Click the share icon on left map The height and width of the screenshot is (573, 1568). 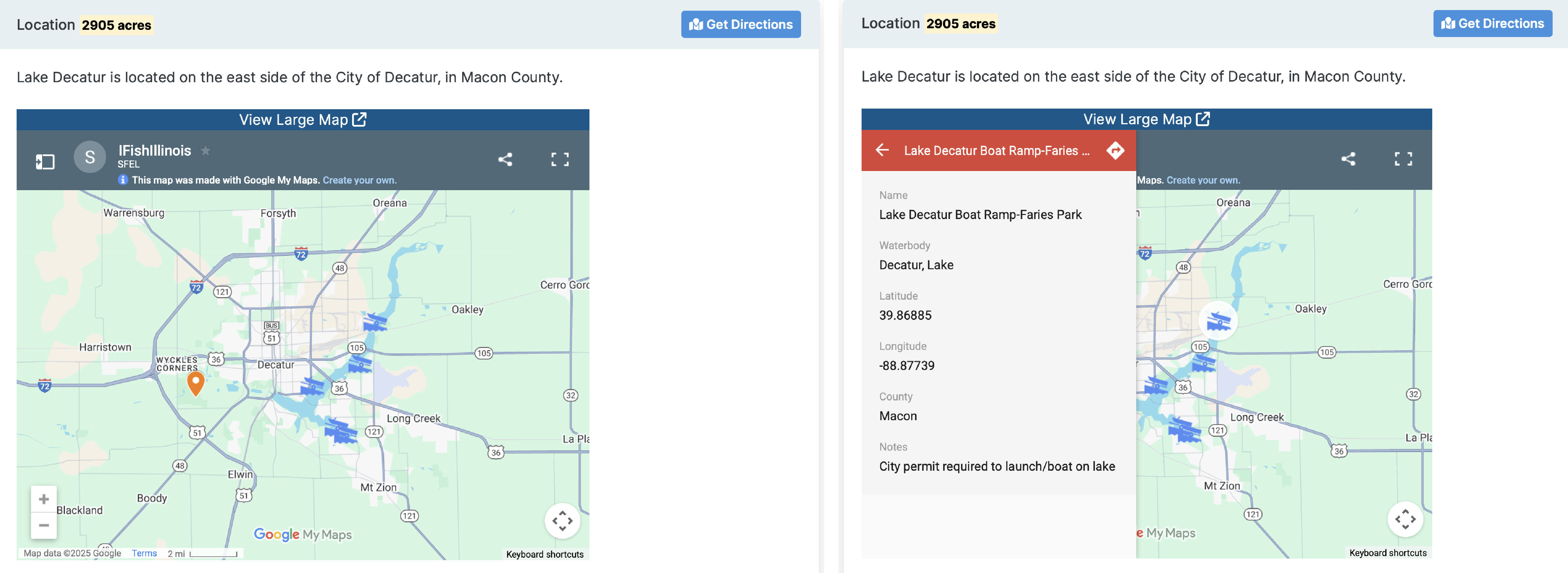(504, 159)
